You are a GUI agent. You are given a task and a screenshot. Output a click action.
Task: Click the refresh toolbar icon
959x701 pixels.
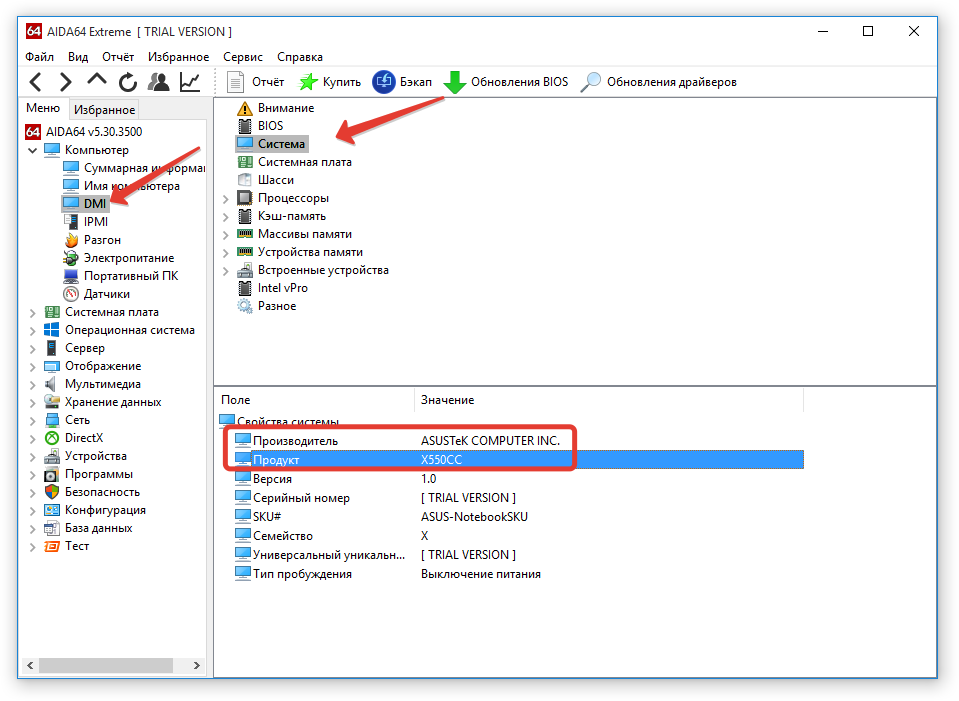pyautogui.click(x=128, y=82)
